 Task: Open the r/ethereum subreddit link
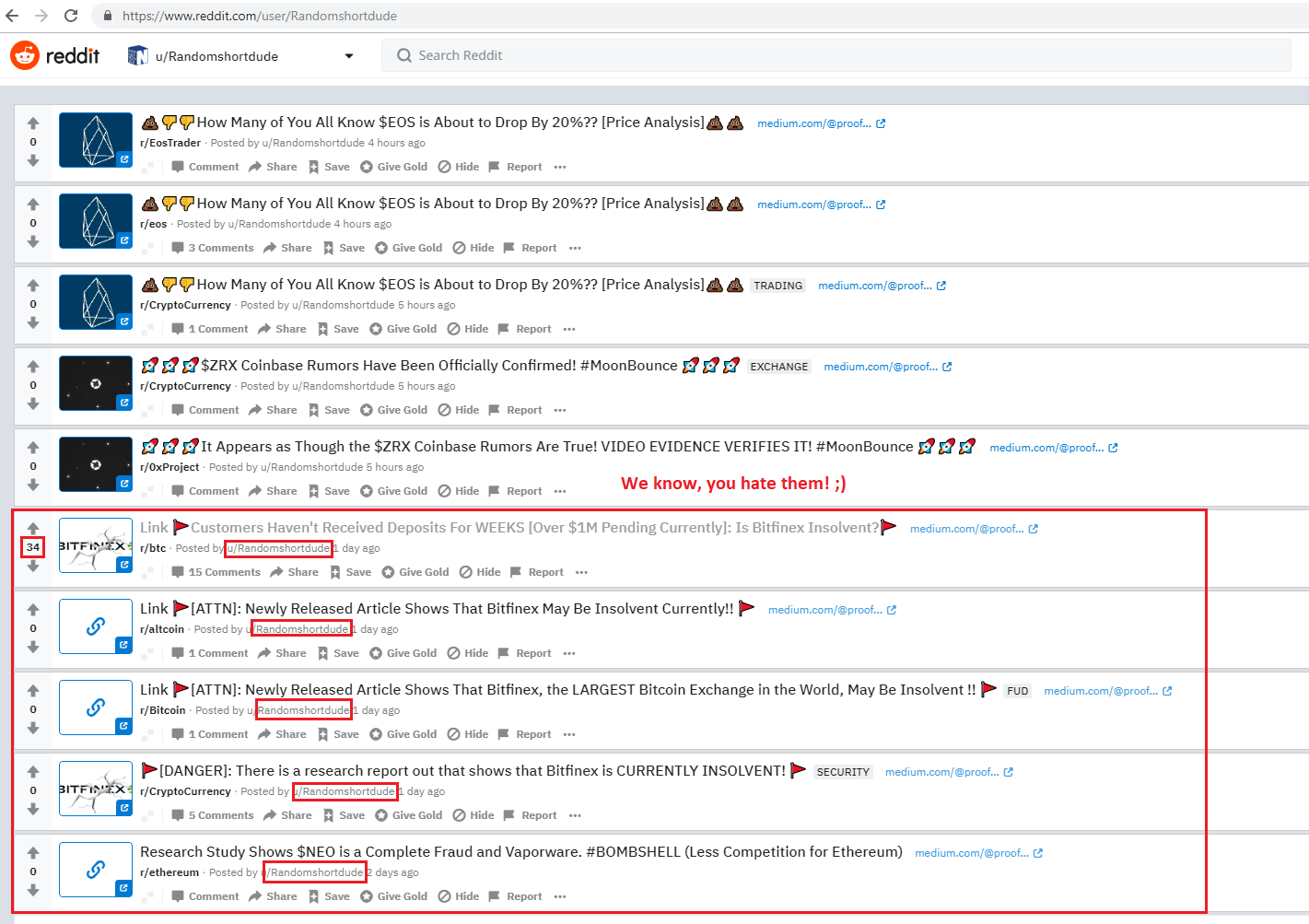(169, 872)
